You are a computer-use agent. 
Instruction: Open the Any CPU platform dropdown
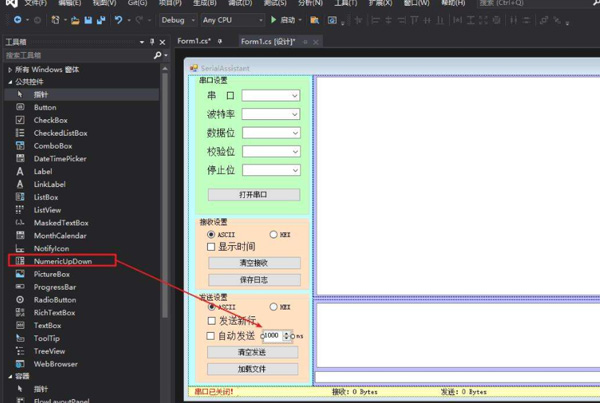coord(233,20)
